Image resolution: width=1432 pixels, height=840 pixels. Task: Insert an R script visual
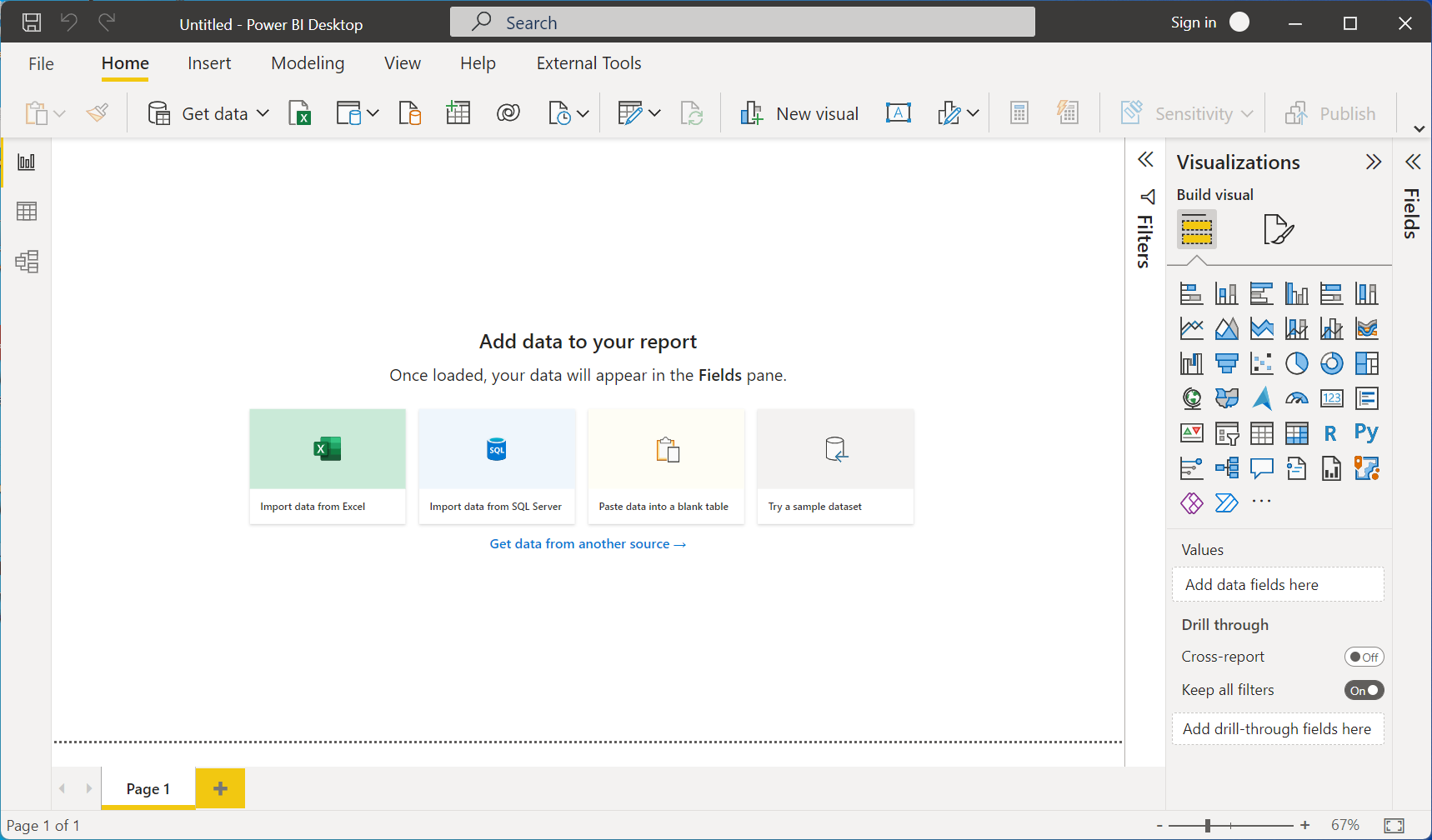point(1331,432)
